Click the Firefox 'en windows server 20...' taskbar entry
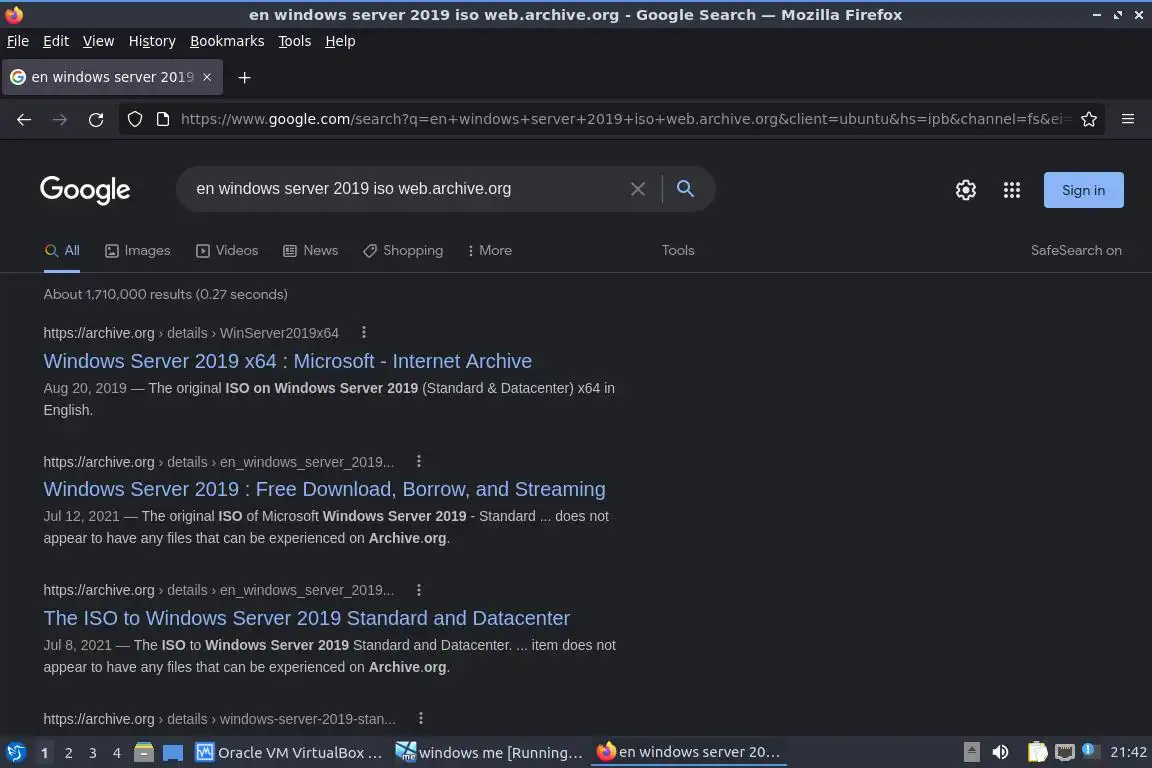Screen dimensions: 1152x768 (x=688, y=753)
